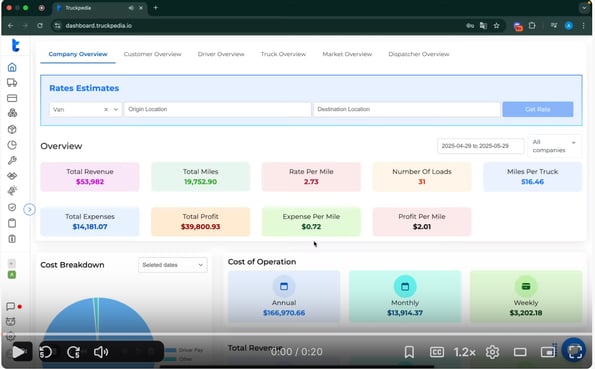The width and height of the screenshot is (595, 369).
Task: Switch to Market Overview tab
Action: point(347,54)
